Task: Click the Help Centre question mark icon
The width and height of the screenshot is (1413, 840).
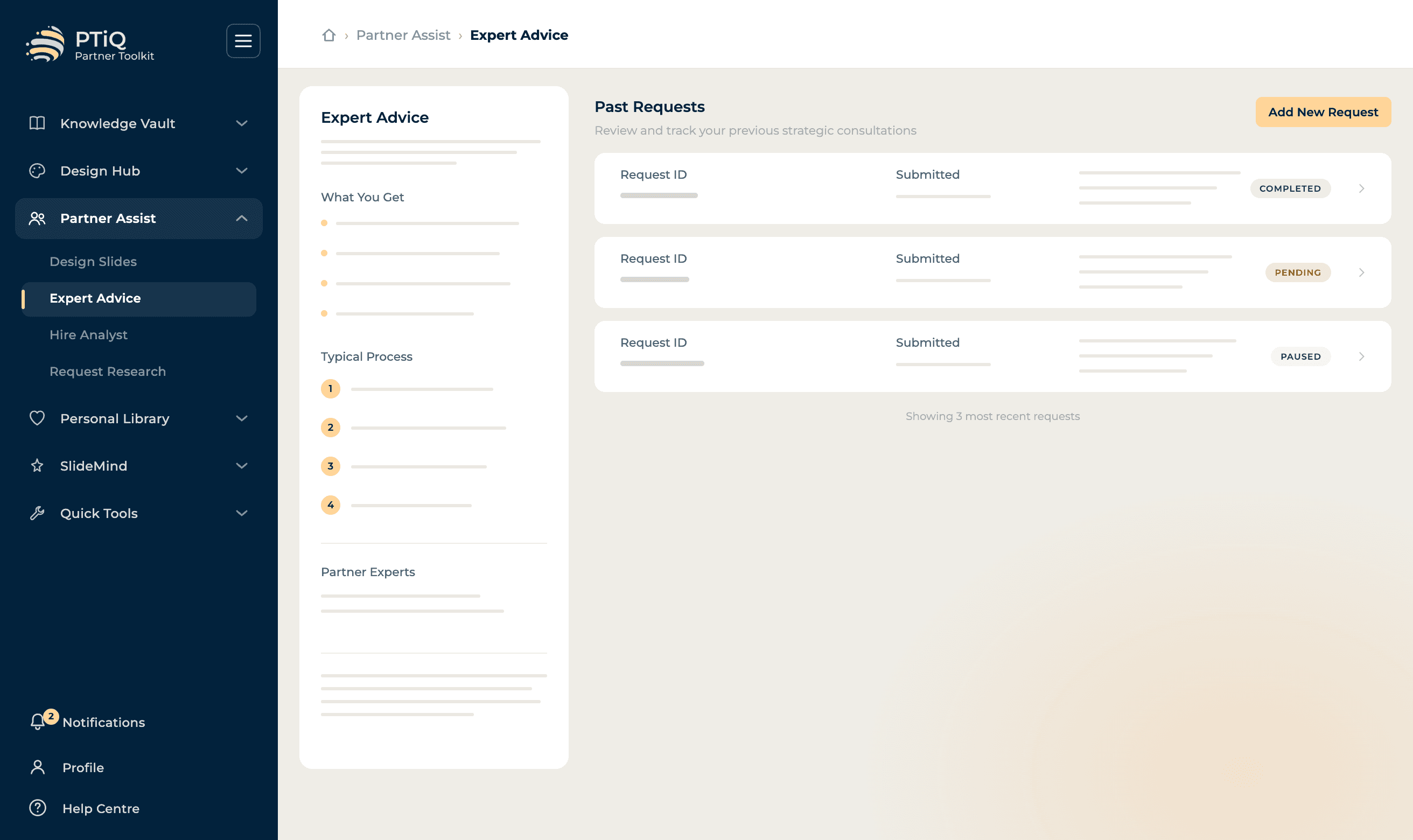Action: [38, 808]
